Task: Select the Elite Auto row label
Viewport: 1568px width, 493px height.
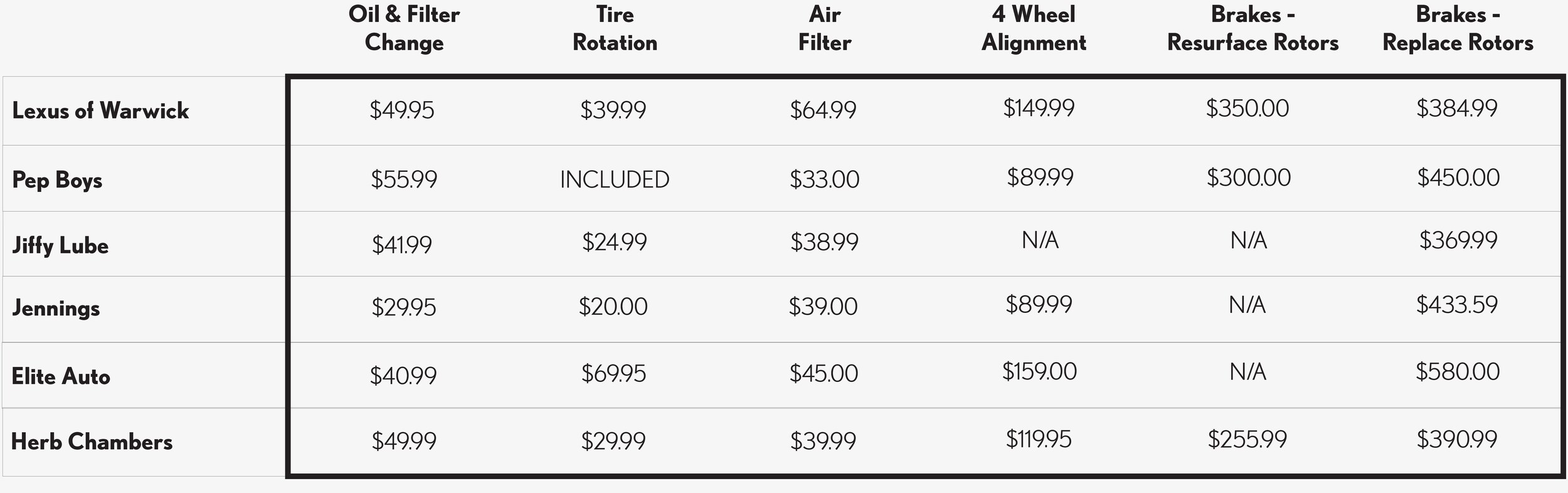Action: coord(61,376)
